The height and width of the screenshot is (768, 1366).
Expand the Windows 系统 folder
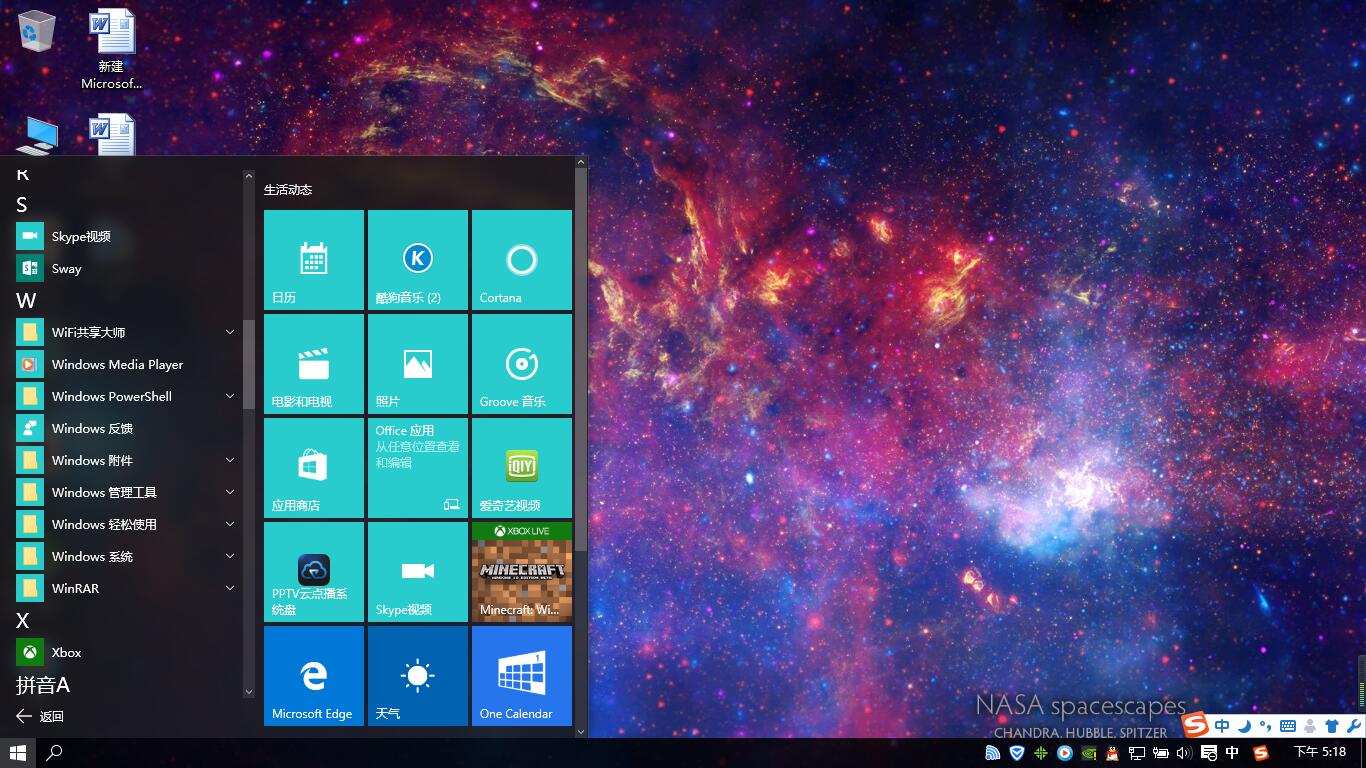tap(128, 556)
